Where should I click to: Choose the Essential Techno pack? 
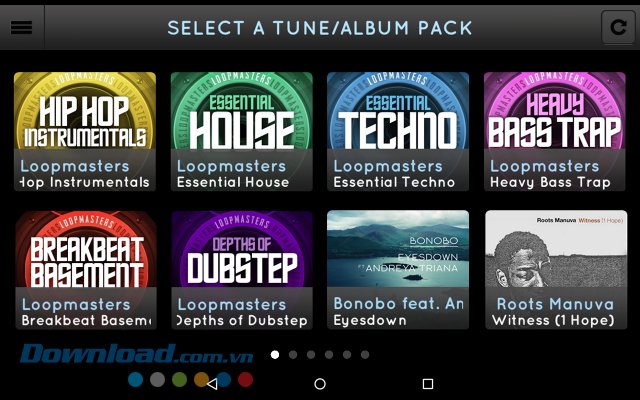click(398, 131)
